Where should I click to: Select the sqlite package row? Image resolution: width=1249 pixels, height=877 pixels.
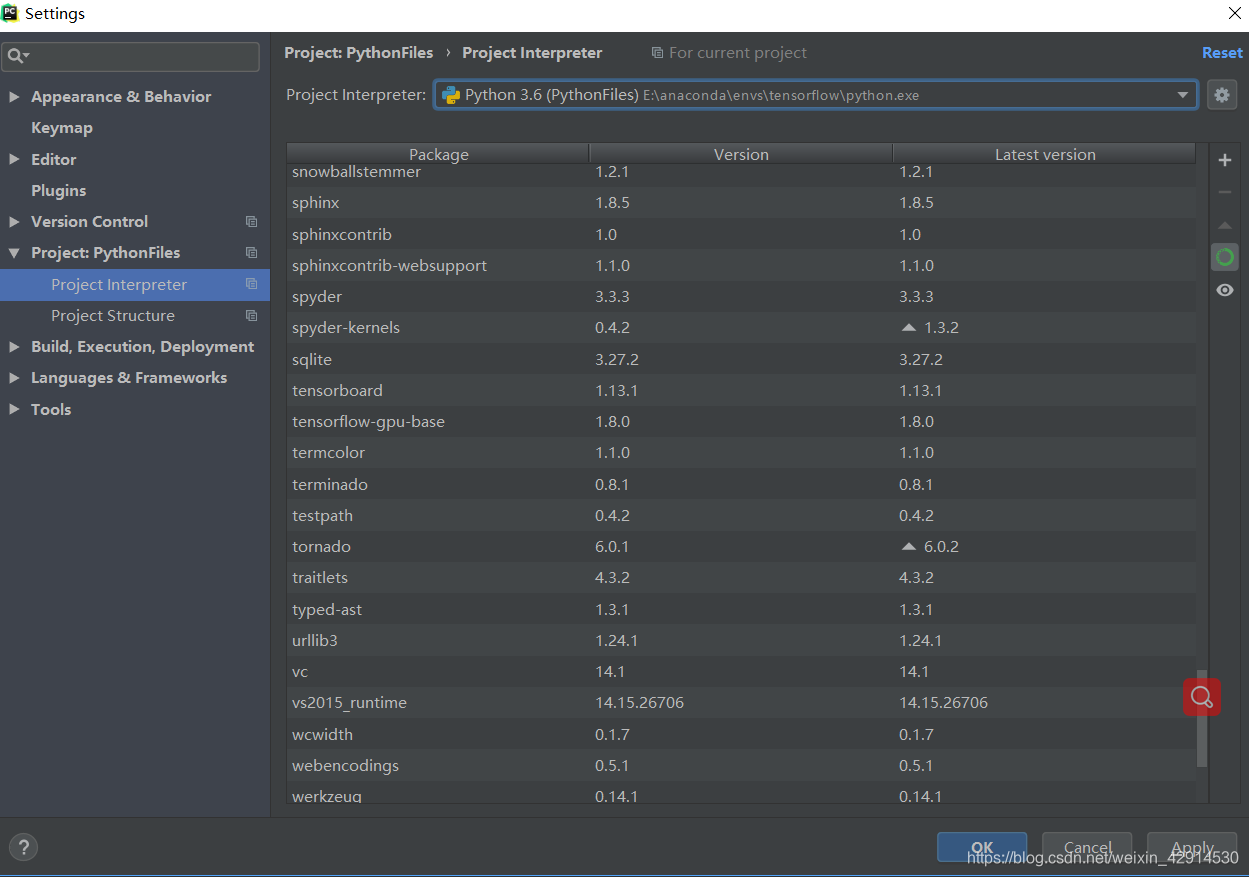(741, 359)
